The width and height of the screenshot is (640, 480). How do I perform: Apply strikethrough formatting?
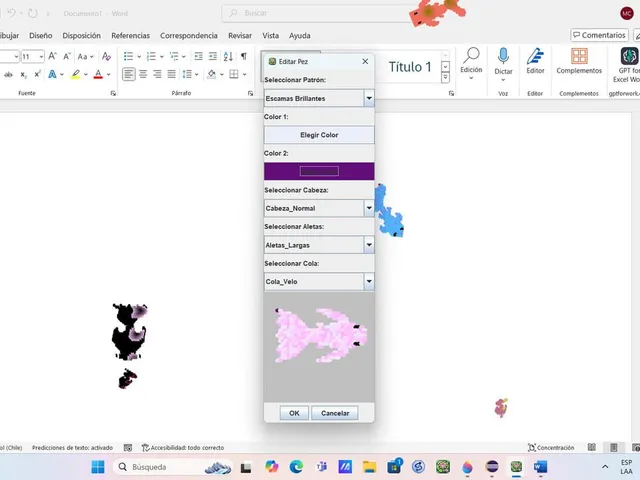point(9,74)
